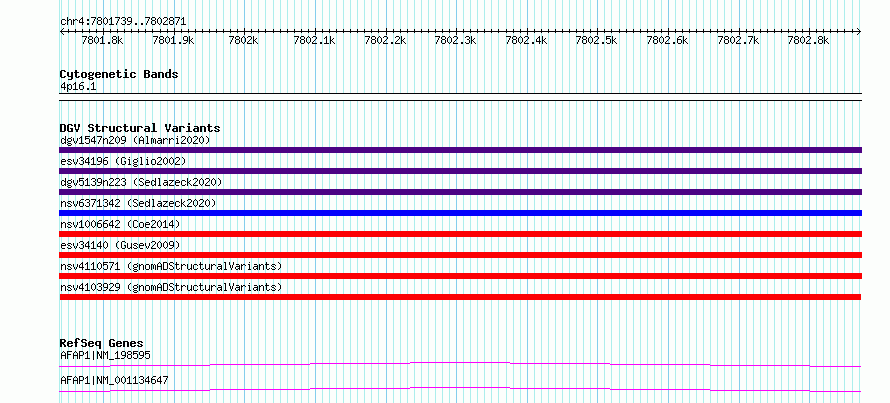Open the DGV Structural Variants track heading
This screenshot has width=890, height=403.
pos(140,128)
